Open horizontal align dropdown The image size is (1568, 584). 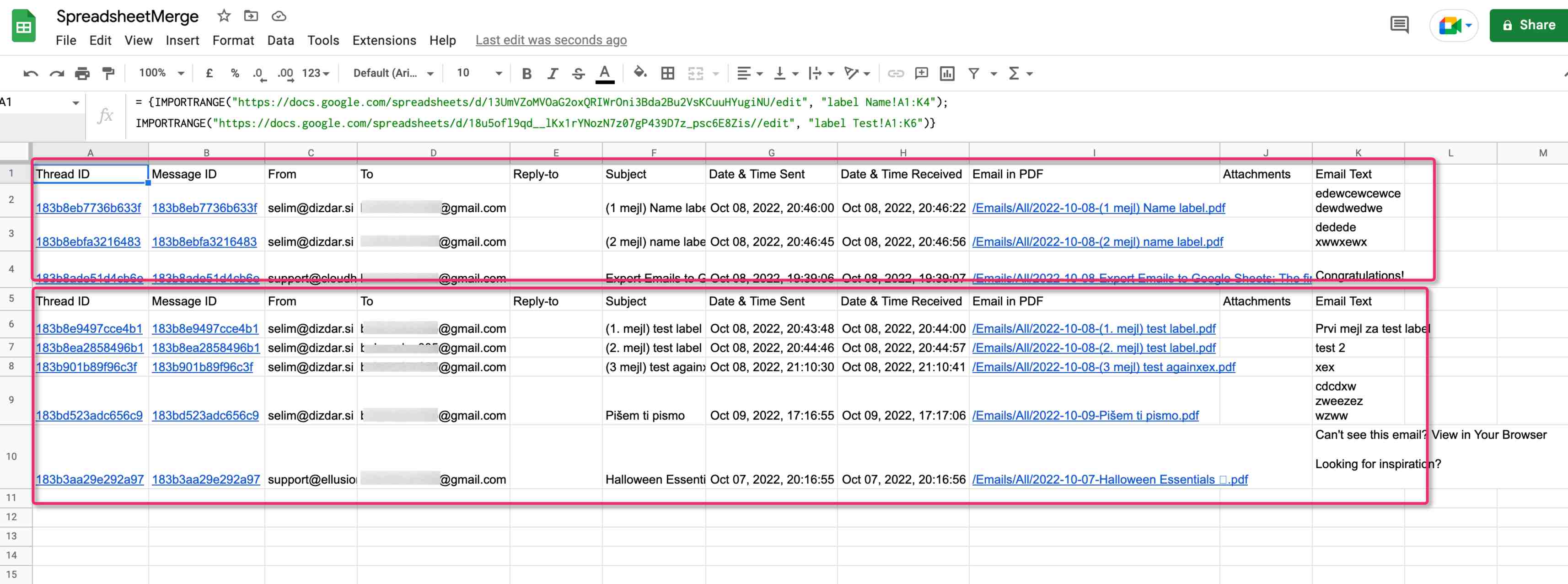pos(749,74)
